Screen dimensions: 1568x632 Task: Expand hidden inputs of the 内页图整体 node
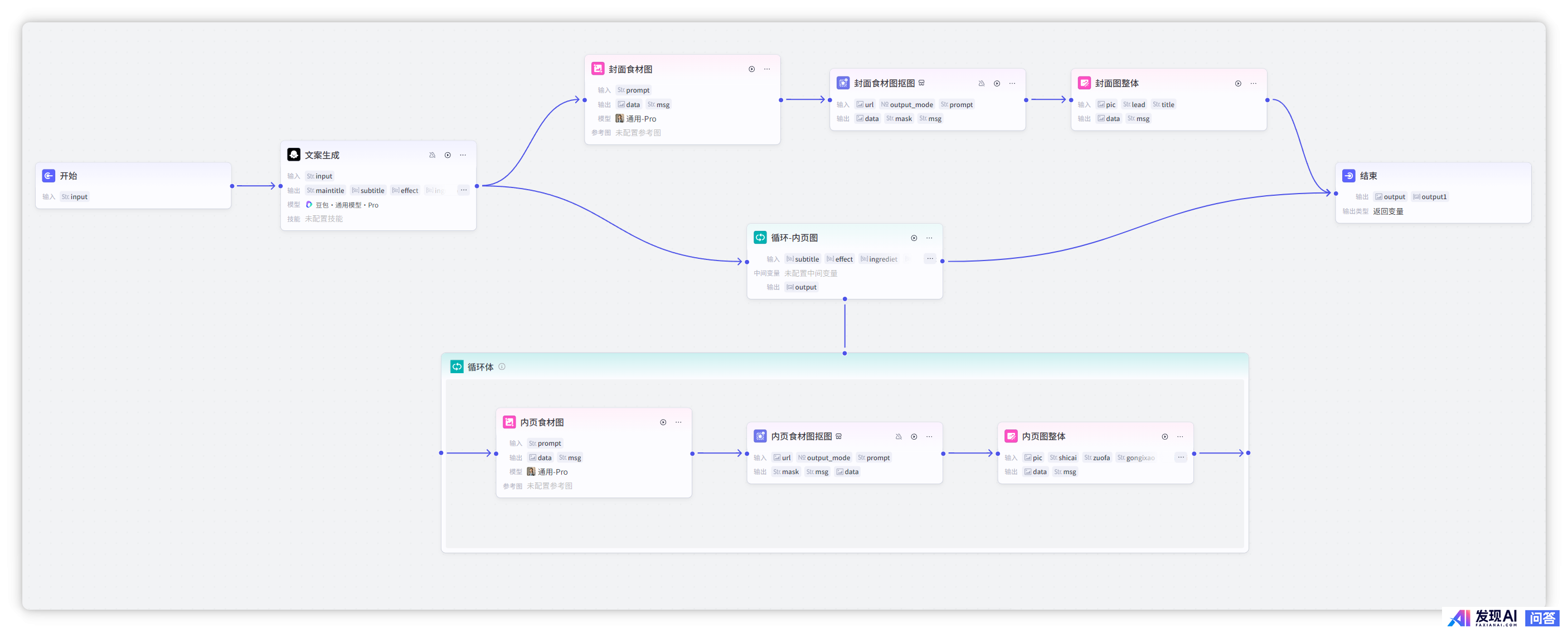click(x=1180, y=458)
